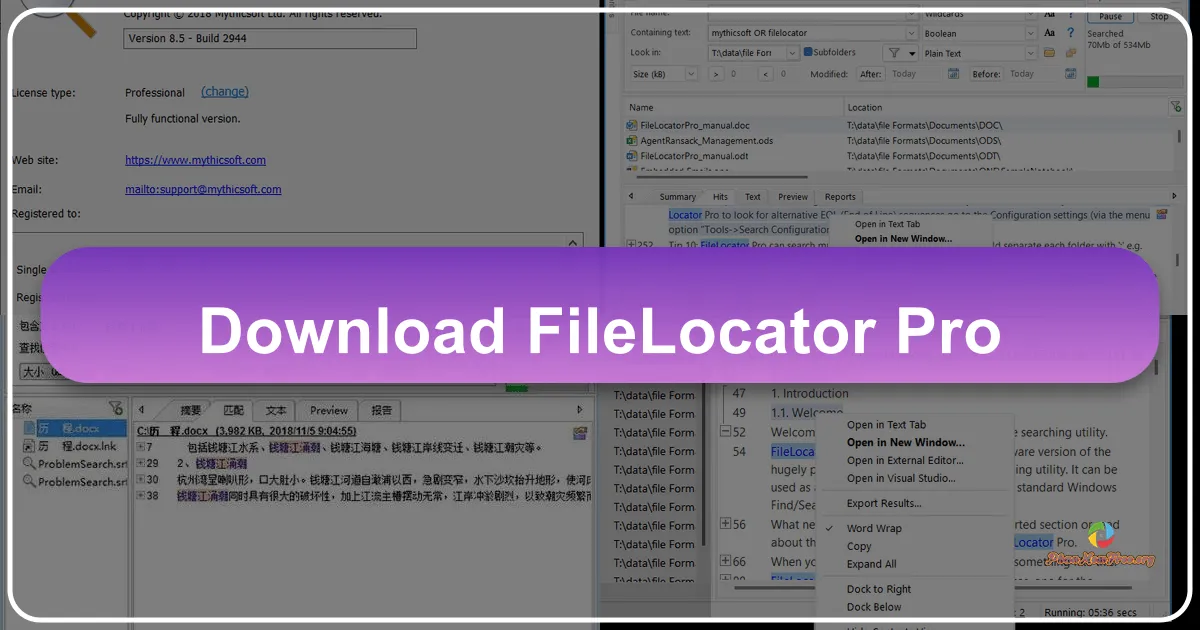Click the folder browse icon next to Plain Text
This screenshot has width=1200, height=630.
coord(1049,52)
